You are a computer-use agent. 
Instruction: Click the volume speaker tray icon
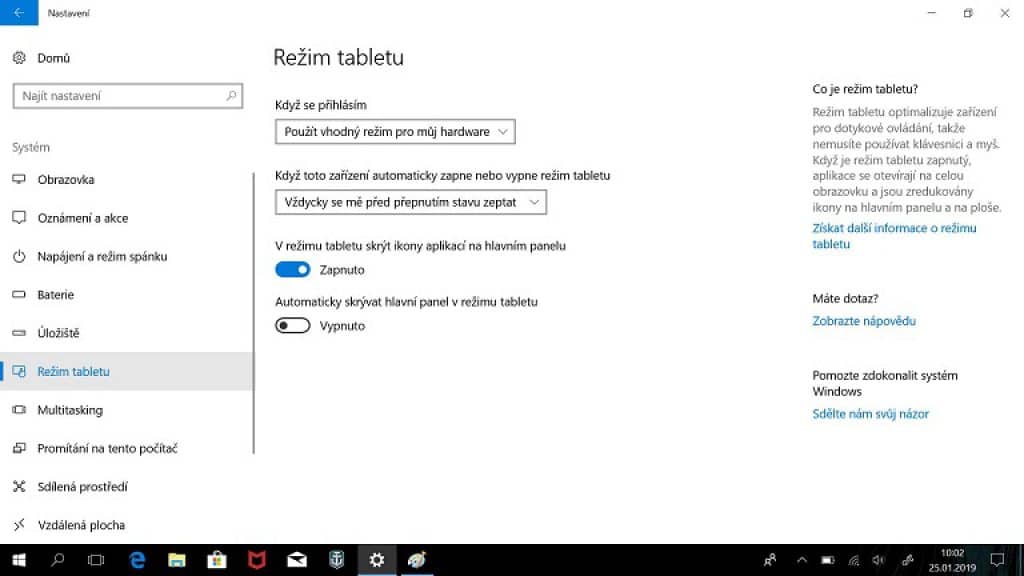879,560
